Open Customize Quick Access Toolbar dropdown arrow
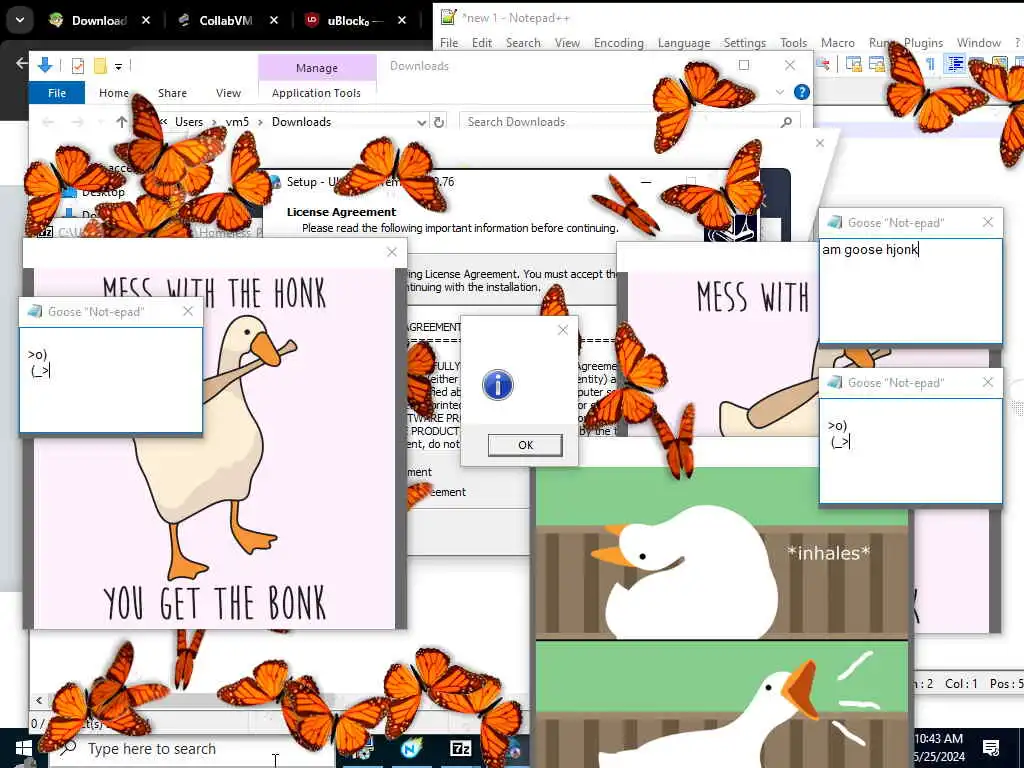1024x768 pixels. point(118,67)
